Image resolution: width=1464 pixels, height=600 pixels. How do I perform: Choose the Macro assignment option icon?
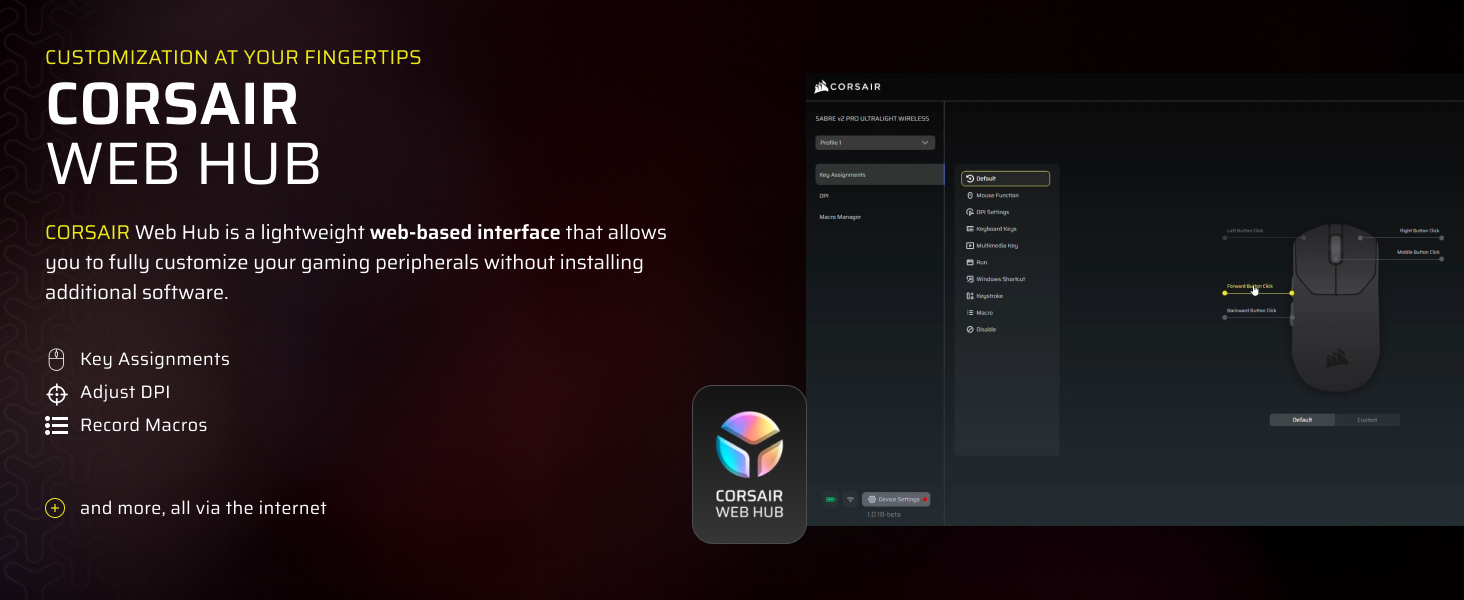click(970, 313)
